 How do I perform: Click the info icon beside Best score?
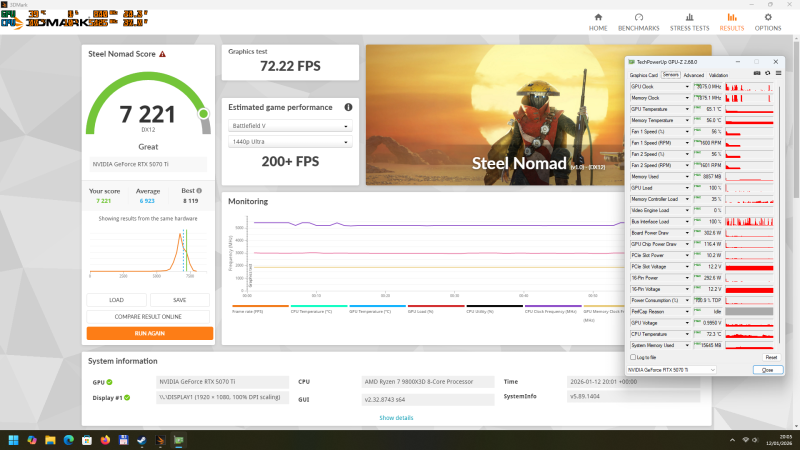pos(199,190)
